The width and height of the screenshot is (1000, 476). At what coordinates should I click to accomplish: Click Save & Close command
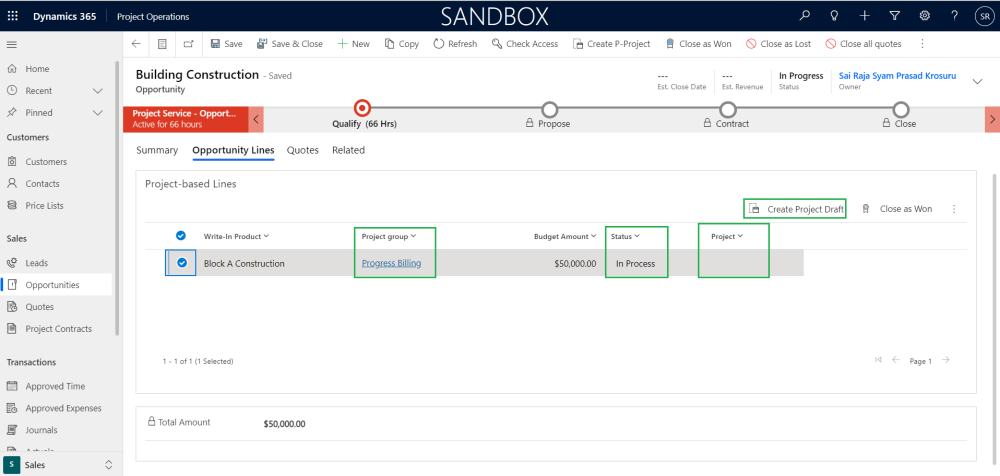pyautogui.click(x=290, y=44)
